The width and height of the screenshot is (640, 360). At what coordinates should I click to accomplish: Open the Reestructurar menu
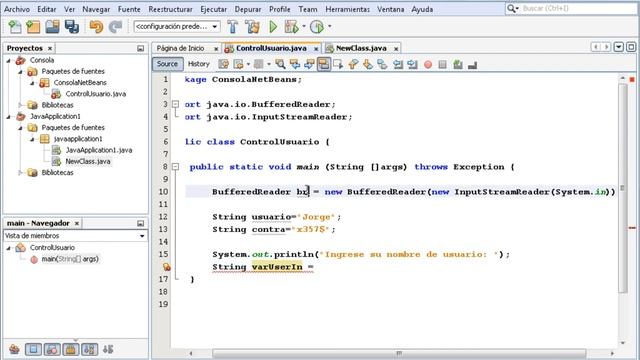click(171, 9)
